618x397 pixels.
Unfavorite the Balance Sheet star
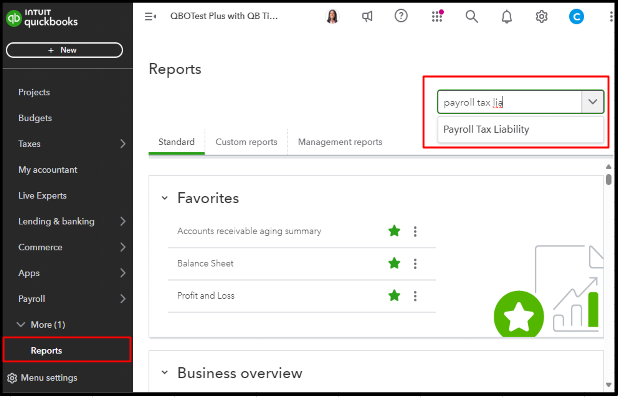click(x=394, y=263)
